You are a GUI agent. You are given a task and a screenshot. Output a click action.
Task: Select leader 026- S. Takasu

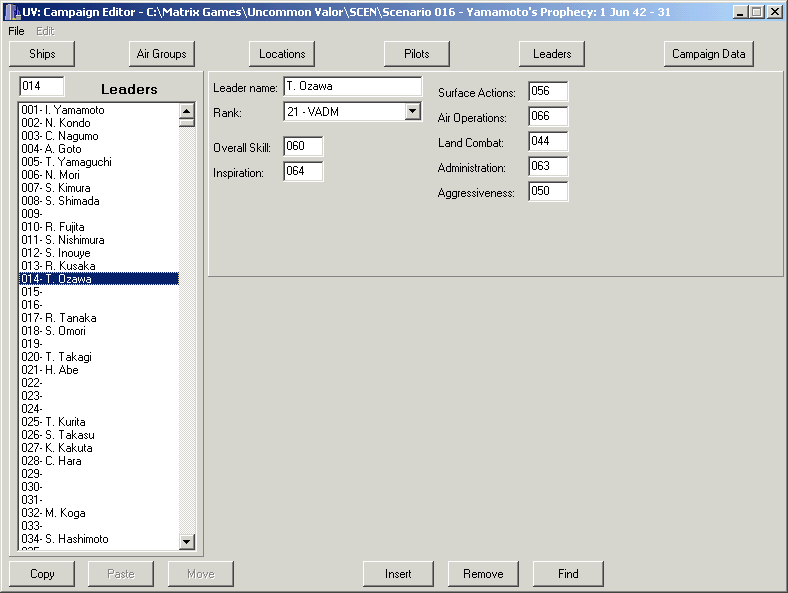[x=98, y=435]
